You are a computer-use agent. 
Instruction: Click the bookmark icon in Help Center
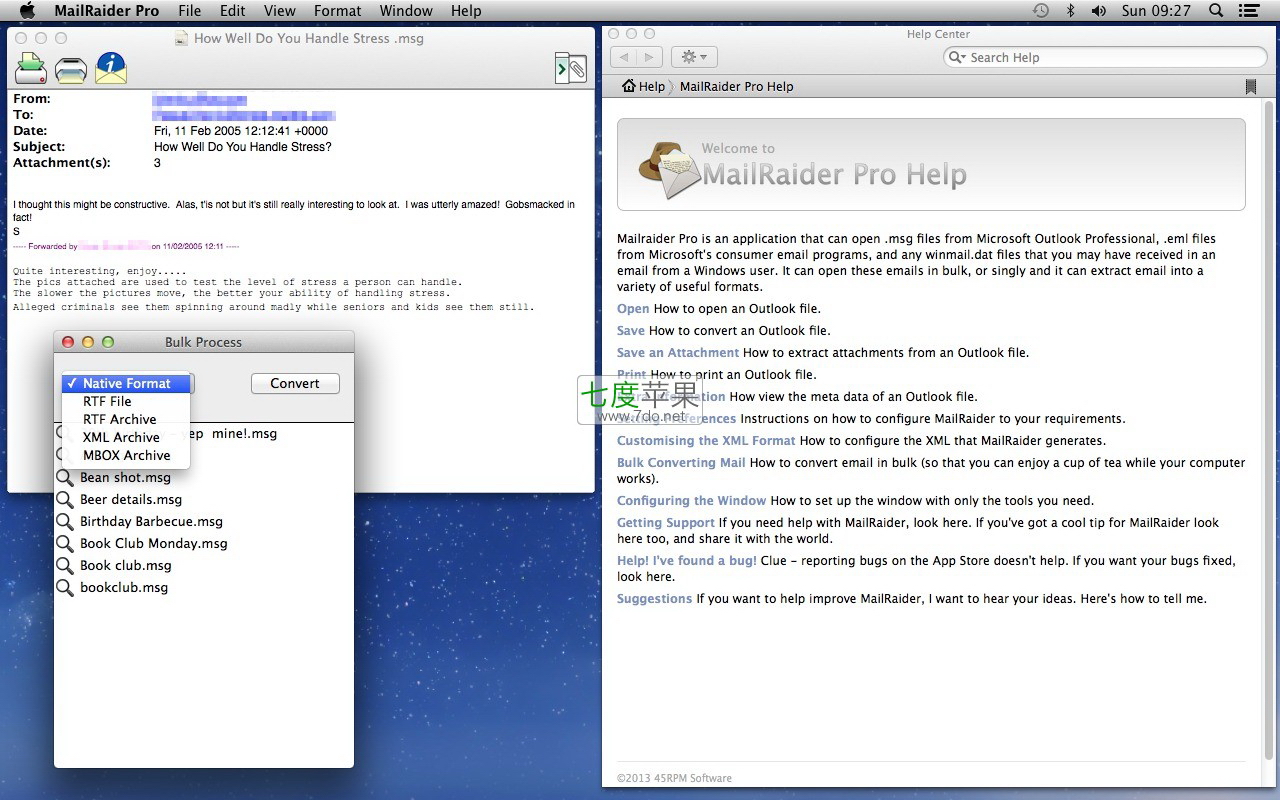coord(1250,87)
